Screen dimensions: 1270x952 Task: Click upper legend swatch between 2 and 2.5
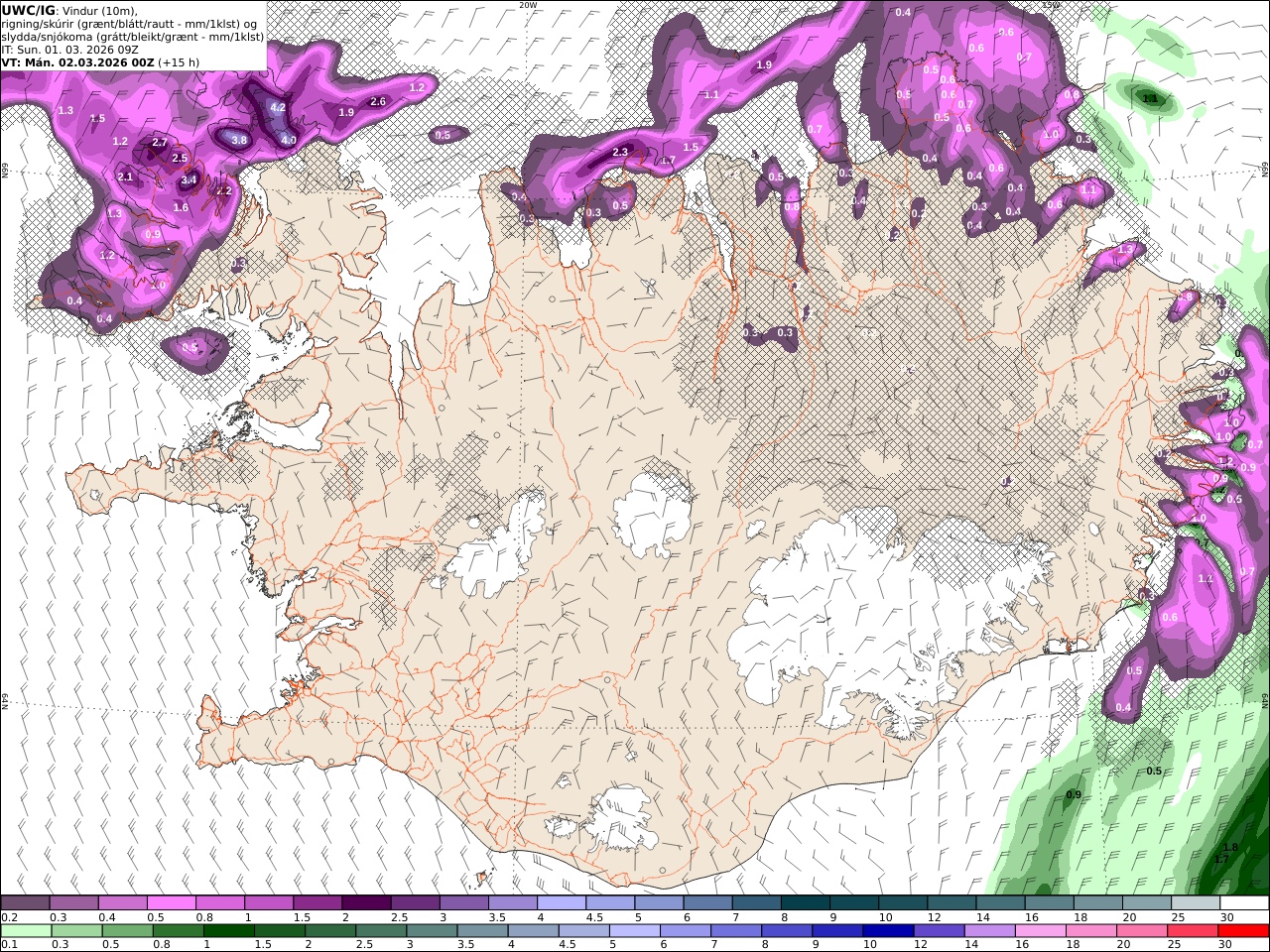click(x=366, y=902)
